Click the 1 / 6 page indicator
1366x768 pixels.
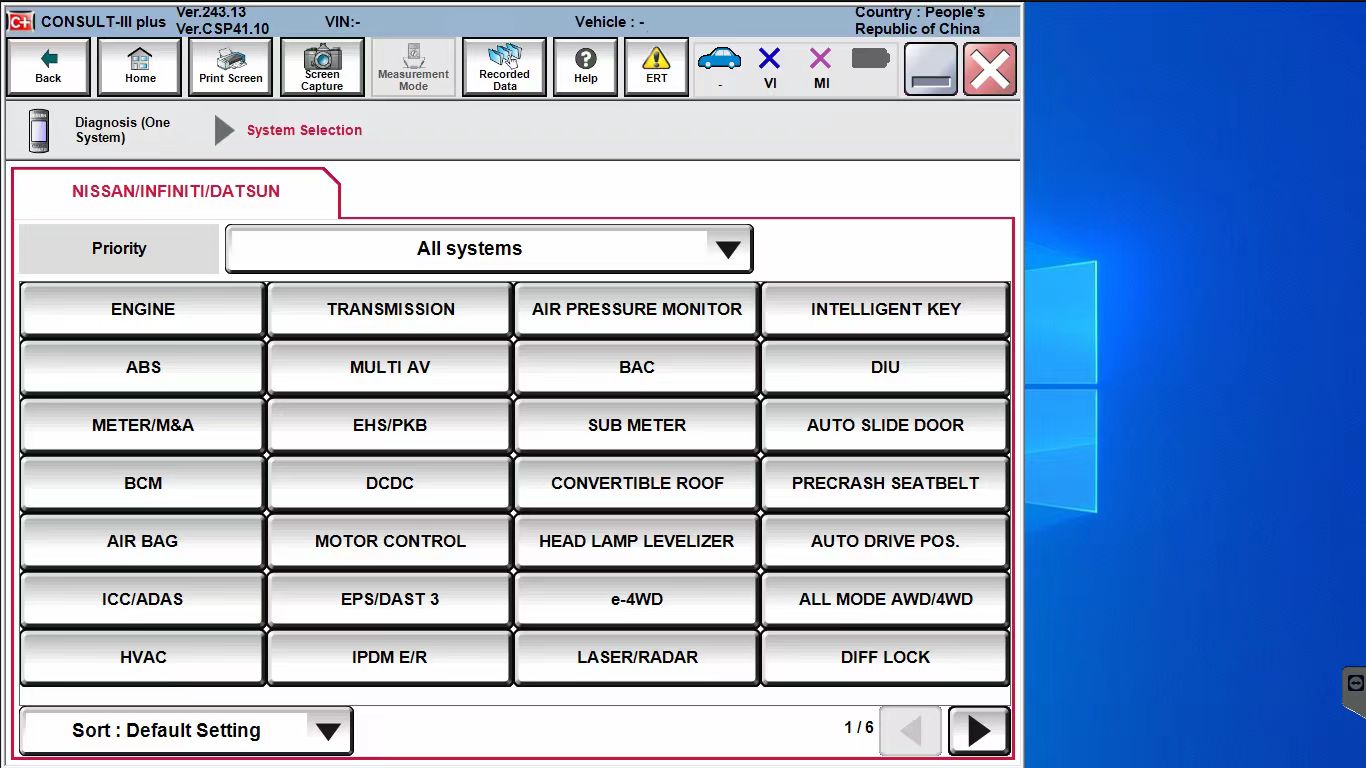859,728
